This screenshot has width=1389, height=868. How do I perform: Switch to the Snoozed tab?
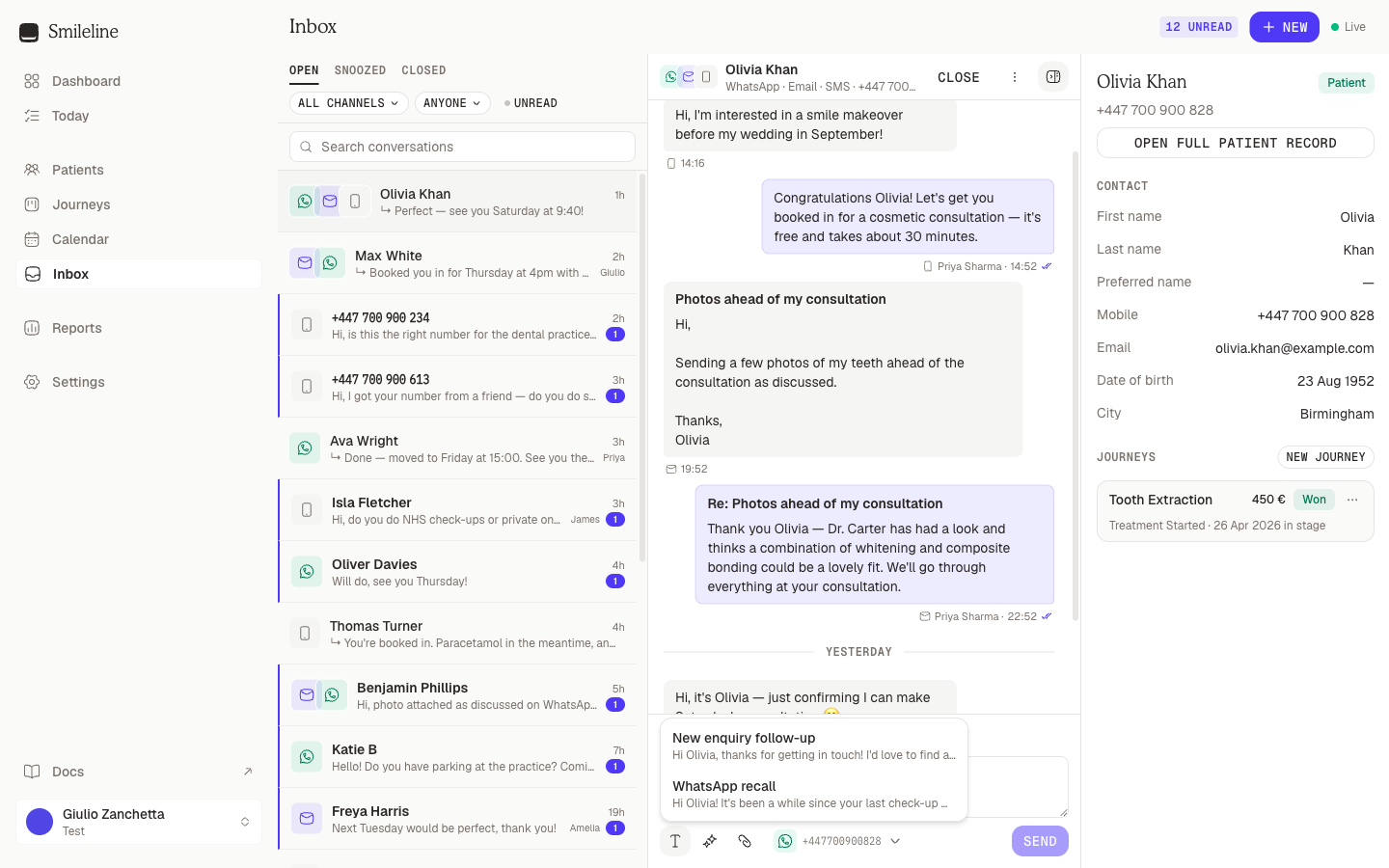(x=360, y=70)
